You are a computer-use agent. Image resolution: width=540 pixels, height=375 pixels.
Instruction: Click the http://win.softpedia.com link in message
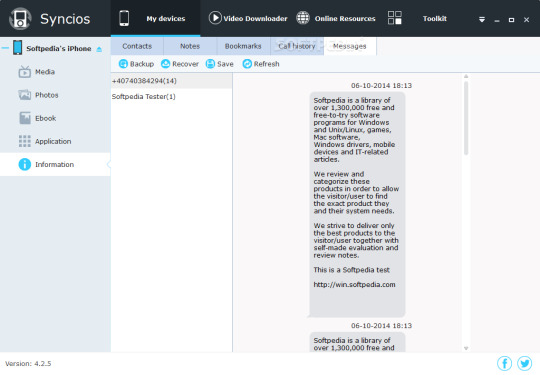[x=354, y=284]
